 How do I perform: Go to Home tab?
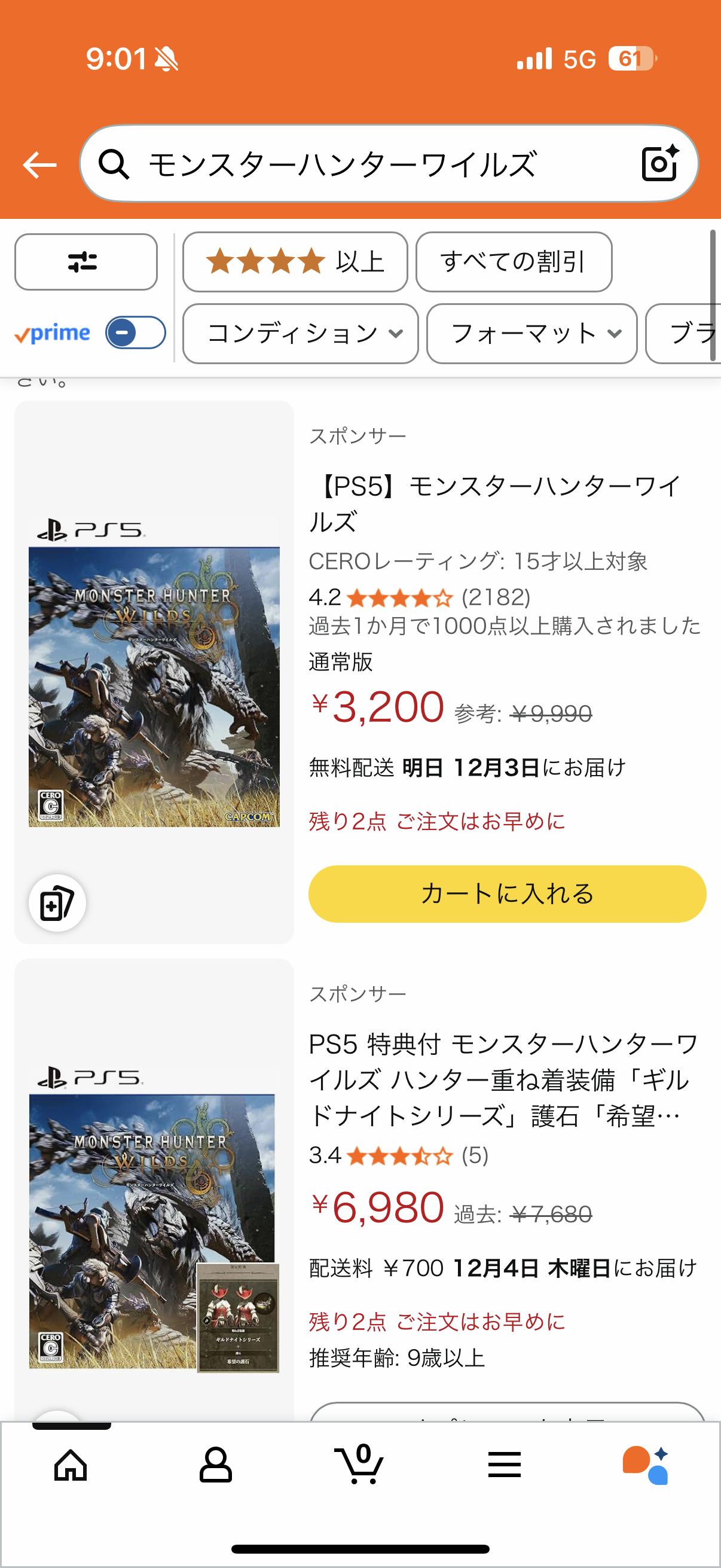click(71, 1464)
